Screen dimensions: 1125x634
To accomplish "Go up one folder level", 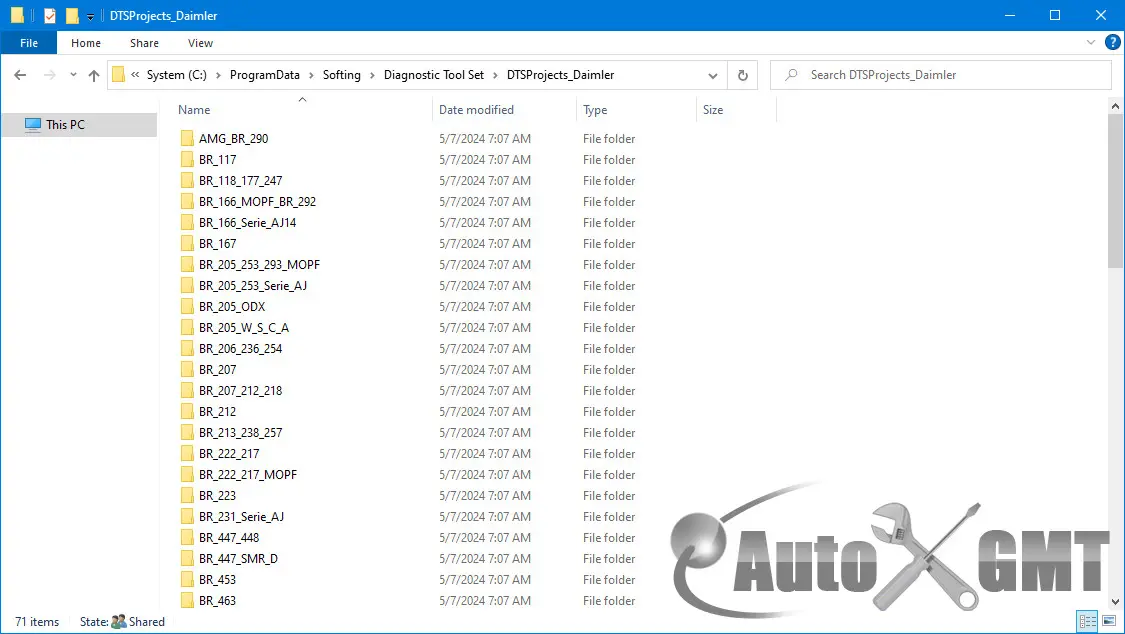I will 93,75.
